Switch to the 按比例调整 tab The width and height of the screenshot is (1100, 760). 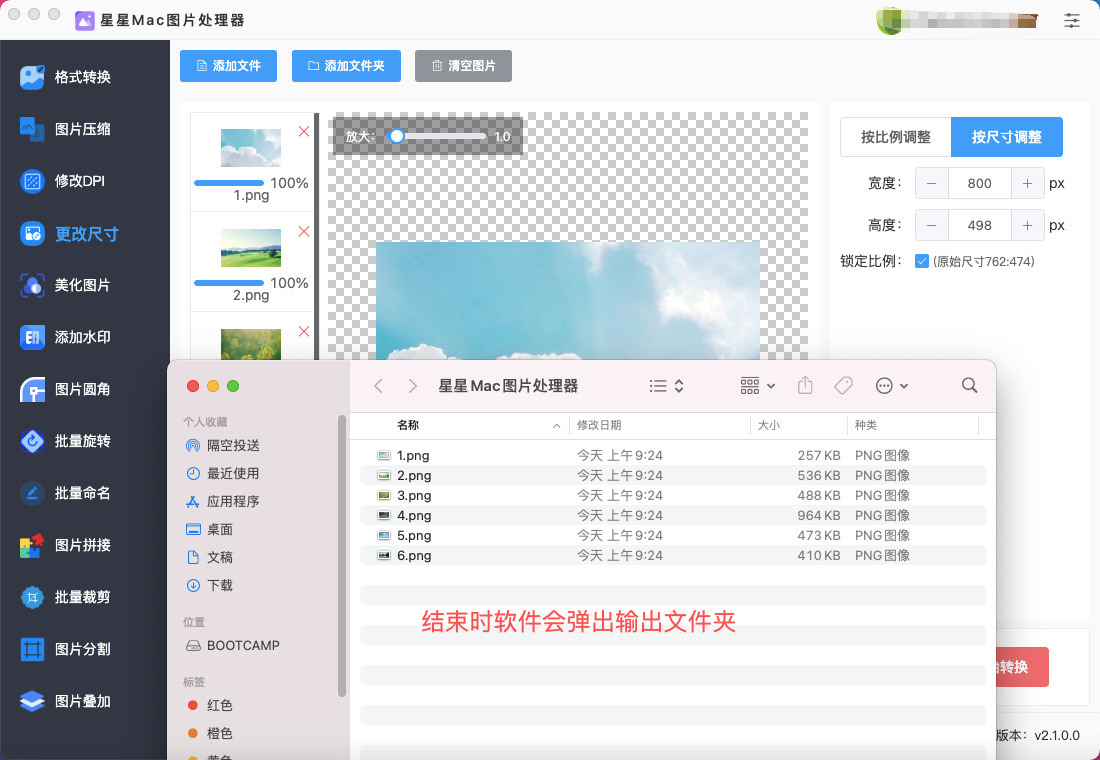(895, 137)
